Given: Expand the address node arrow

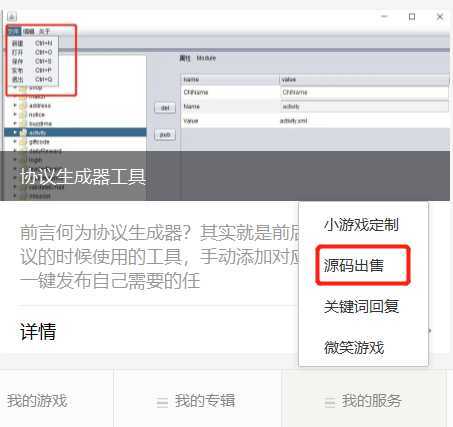Looking at the screenshot, I should [x=15, y=105].
